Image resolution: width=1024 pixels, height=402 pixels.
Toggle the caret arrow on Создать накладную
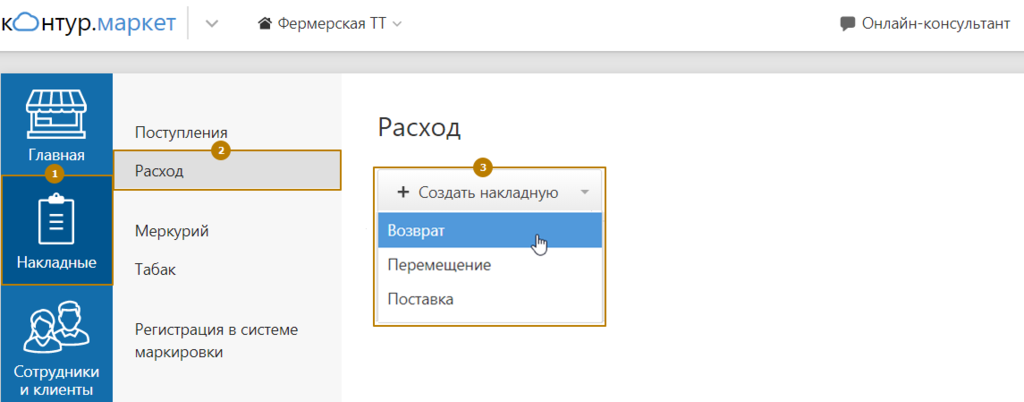584,192
